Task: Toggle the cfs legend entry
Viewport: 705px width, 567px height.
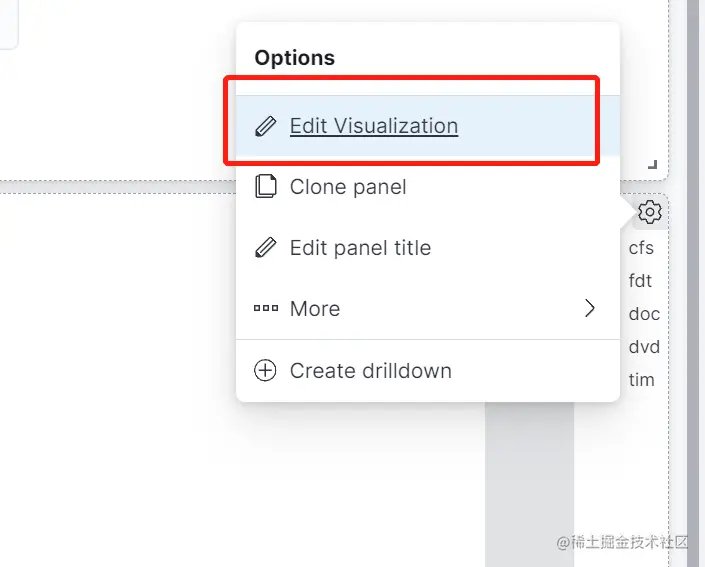Action: 641,248
